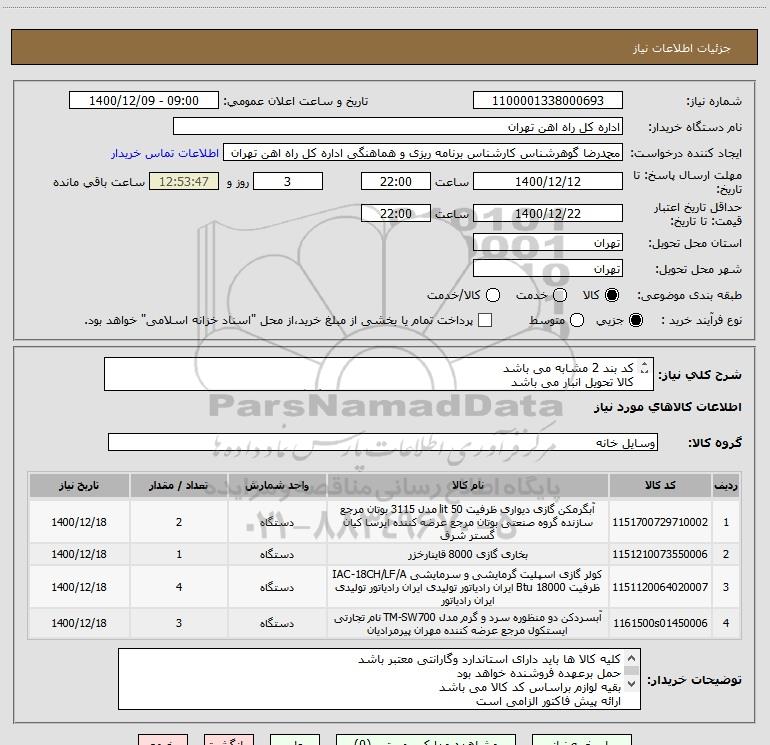Click the announcement date field 1400/12/09 - 09:00

(x=144, y=100)
